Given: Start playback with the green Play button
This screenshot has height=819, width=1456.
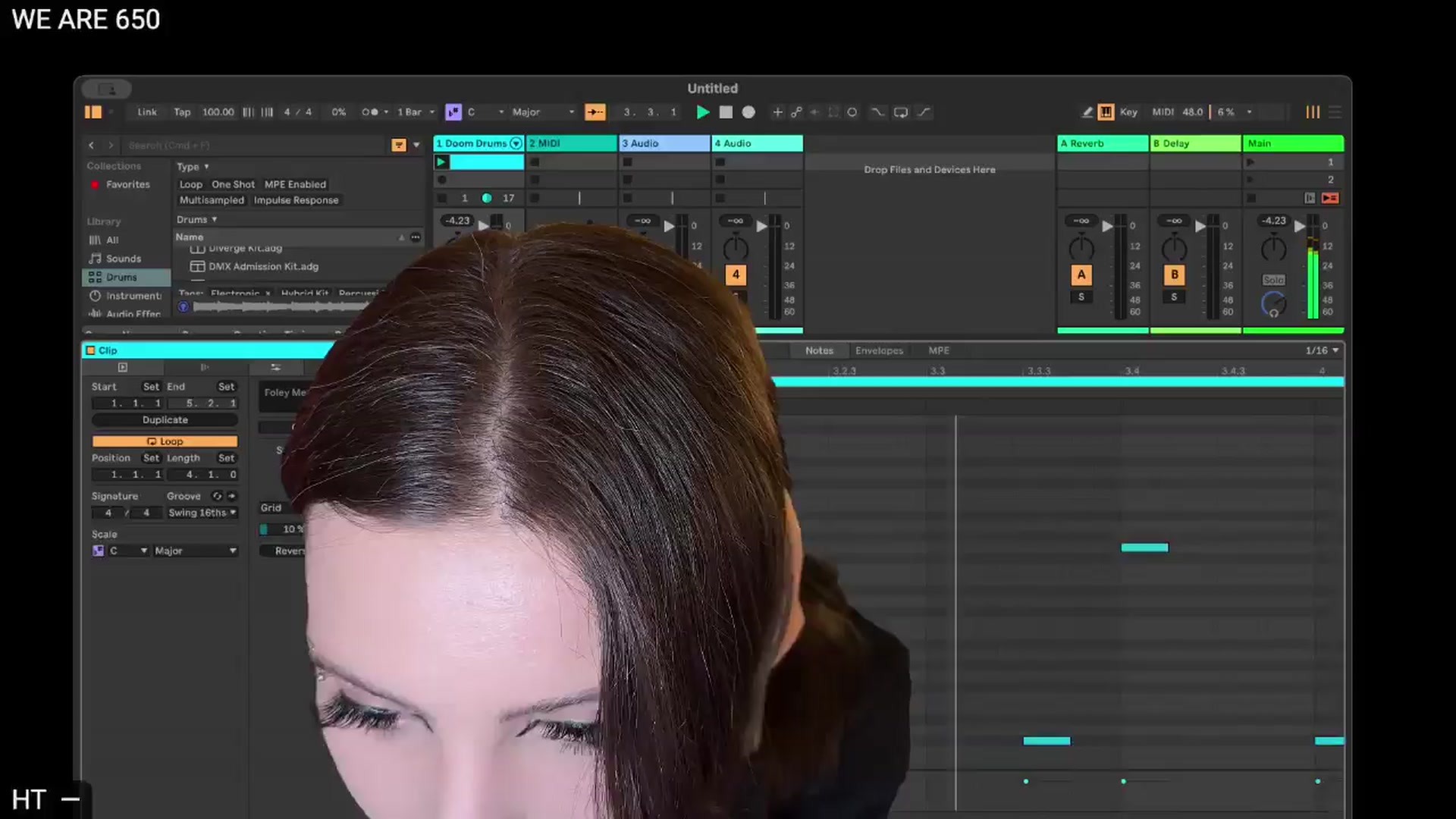Looking at the screenshot, I should point(703,112).
